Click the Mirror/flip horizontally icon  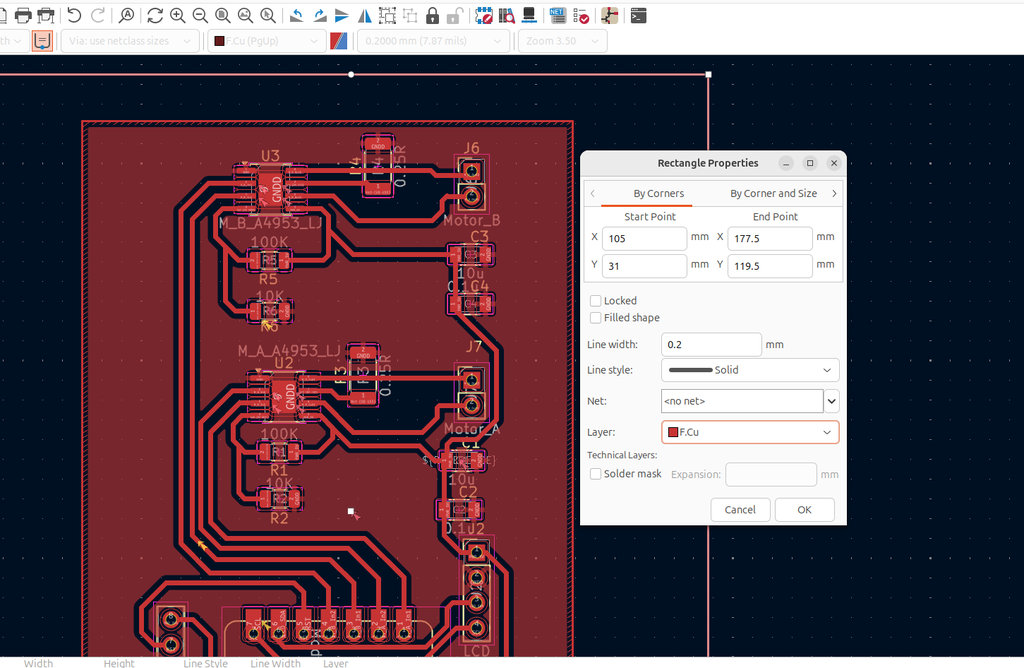coord(365,15)
